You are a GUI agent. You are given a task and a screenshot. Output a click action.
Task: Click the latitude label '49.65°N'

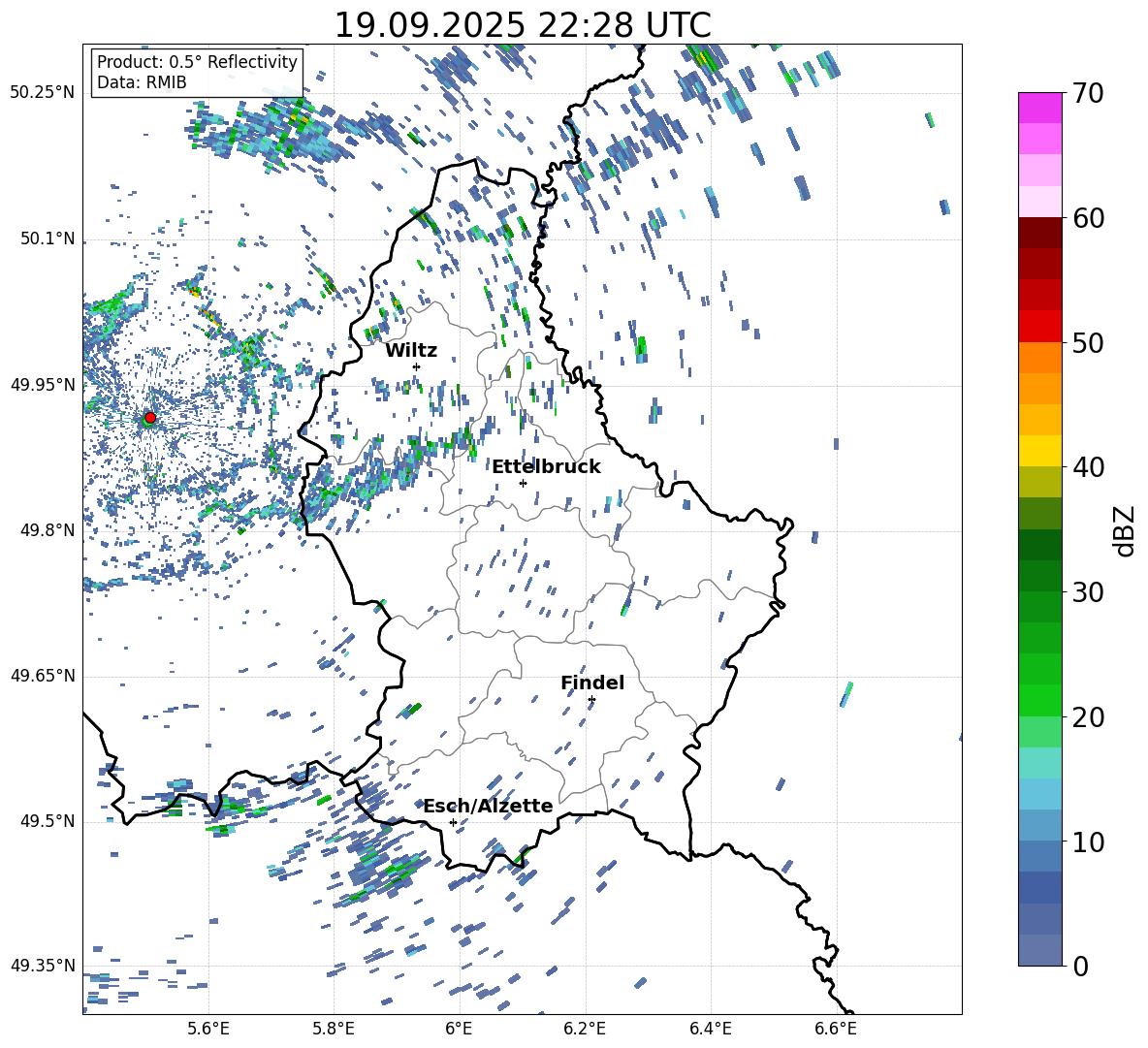[43, 676]
